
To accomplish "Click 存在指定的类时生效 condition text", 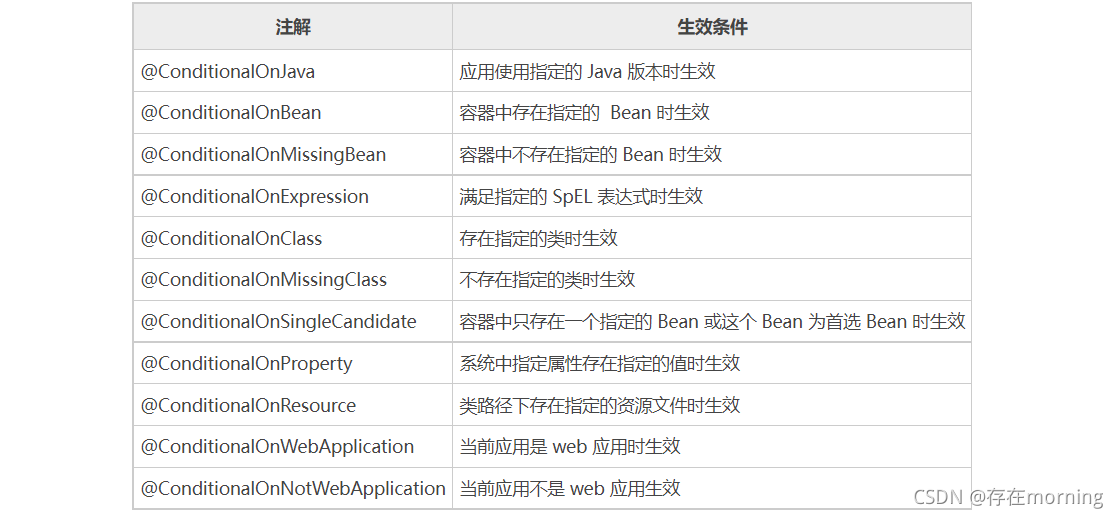I will click(x=538, y=239).
